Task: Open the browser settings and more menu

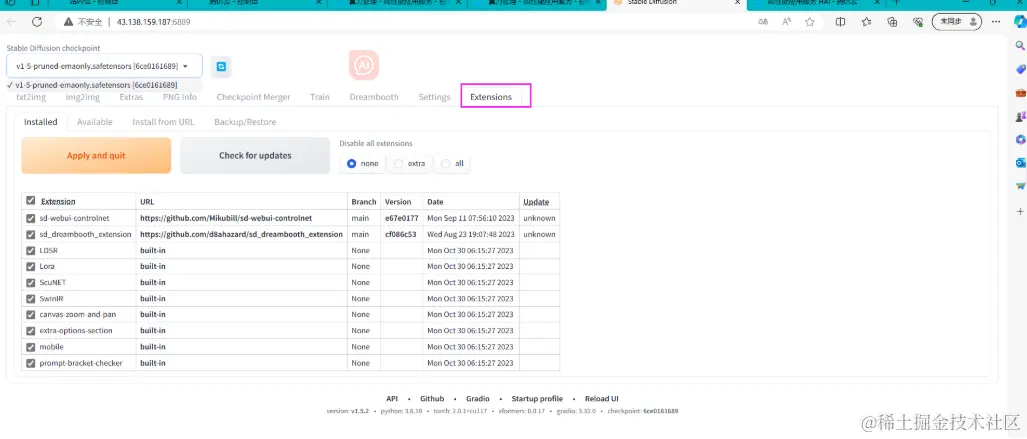Action: click(x=996, y=22)
